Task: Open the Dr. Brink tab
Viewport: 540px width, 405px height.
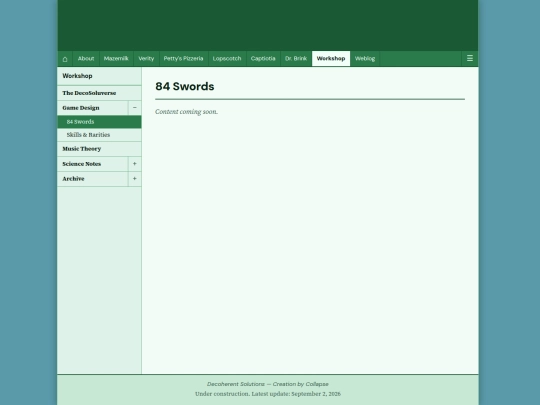Action: [x=296, y=59]
